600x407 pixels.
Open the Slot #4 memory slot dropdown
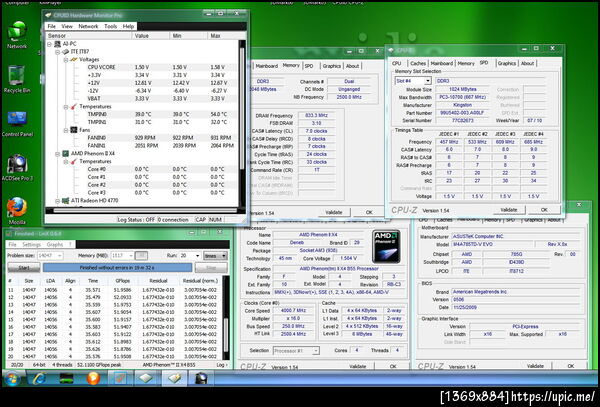click(428, 81)
